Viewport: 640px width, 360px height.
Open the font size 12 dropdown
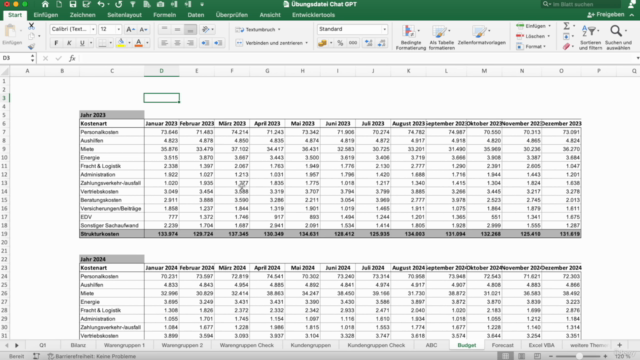pos(118,29)
